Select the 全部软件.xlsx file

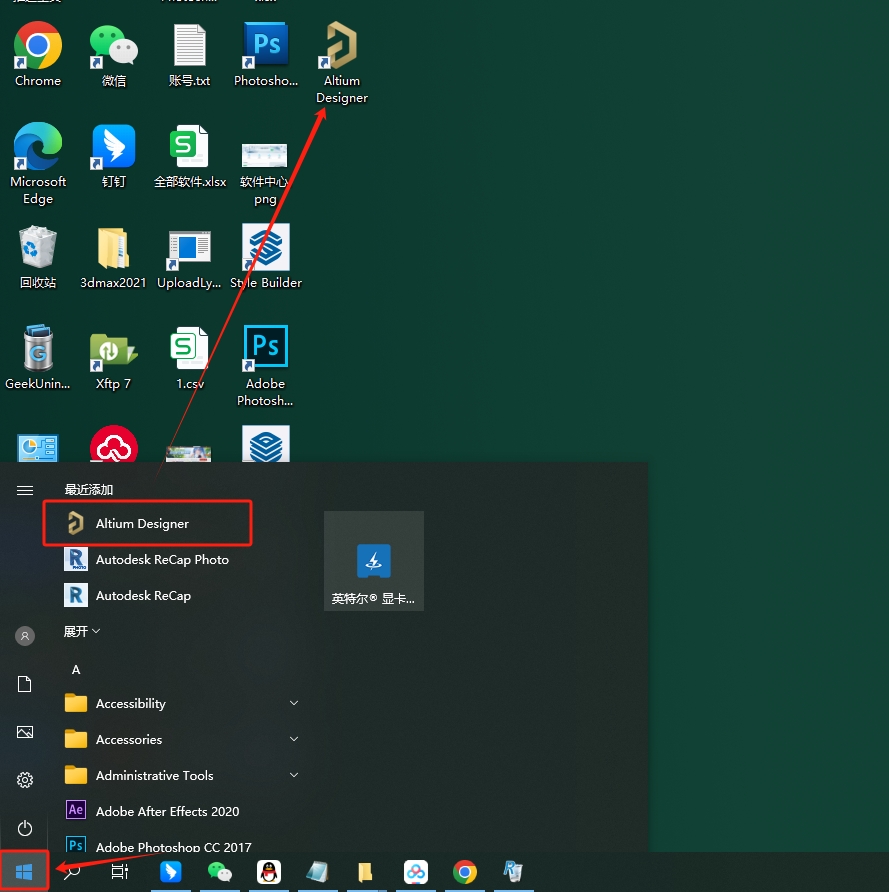click(189, 156)
